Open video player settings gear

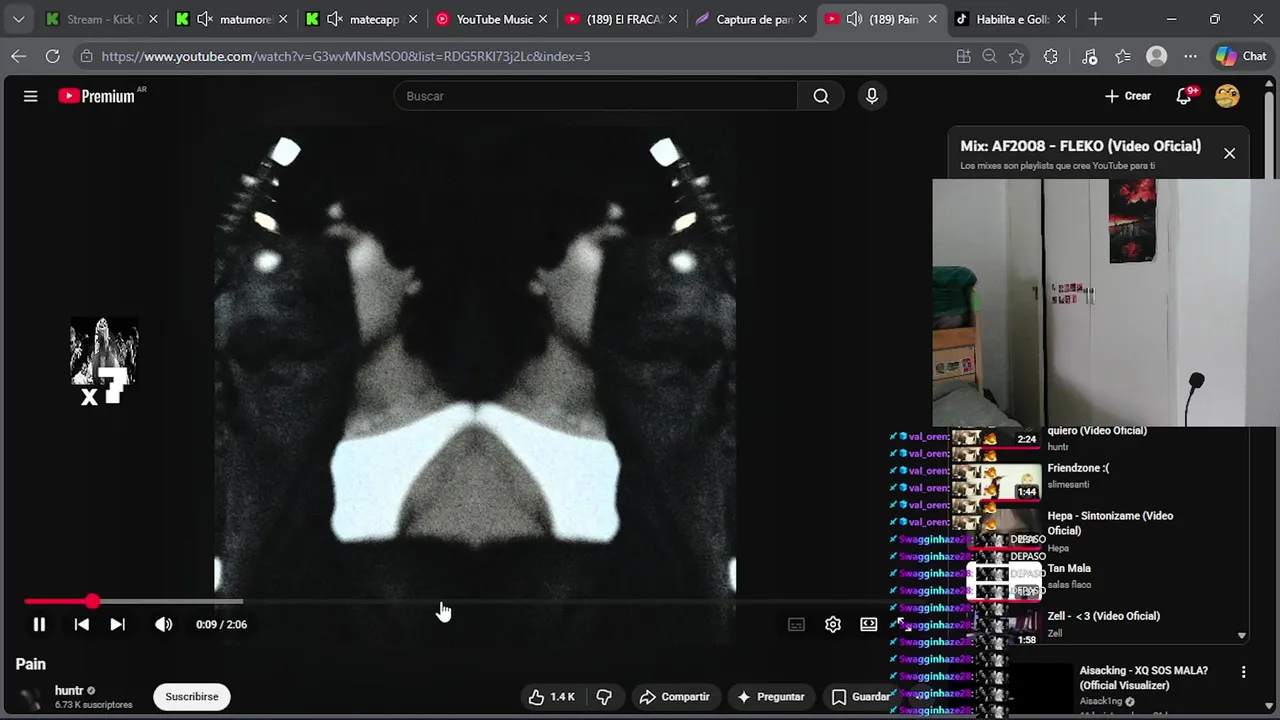832,624
